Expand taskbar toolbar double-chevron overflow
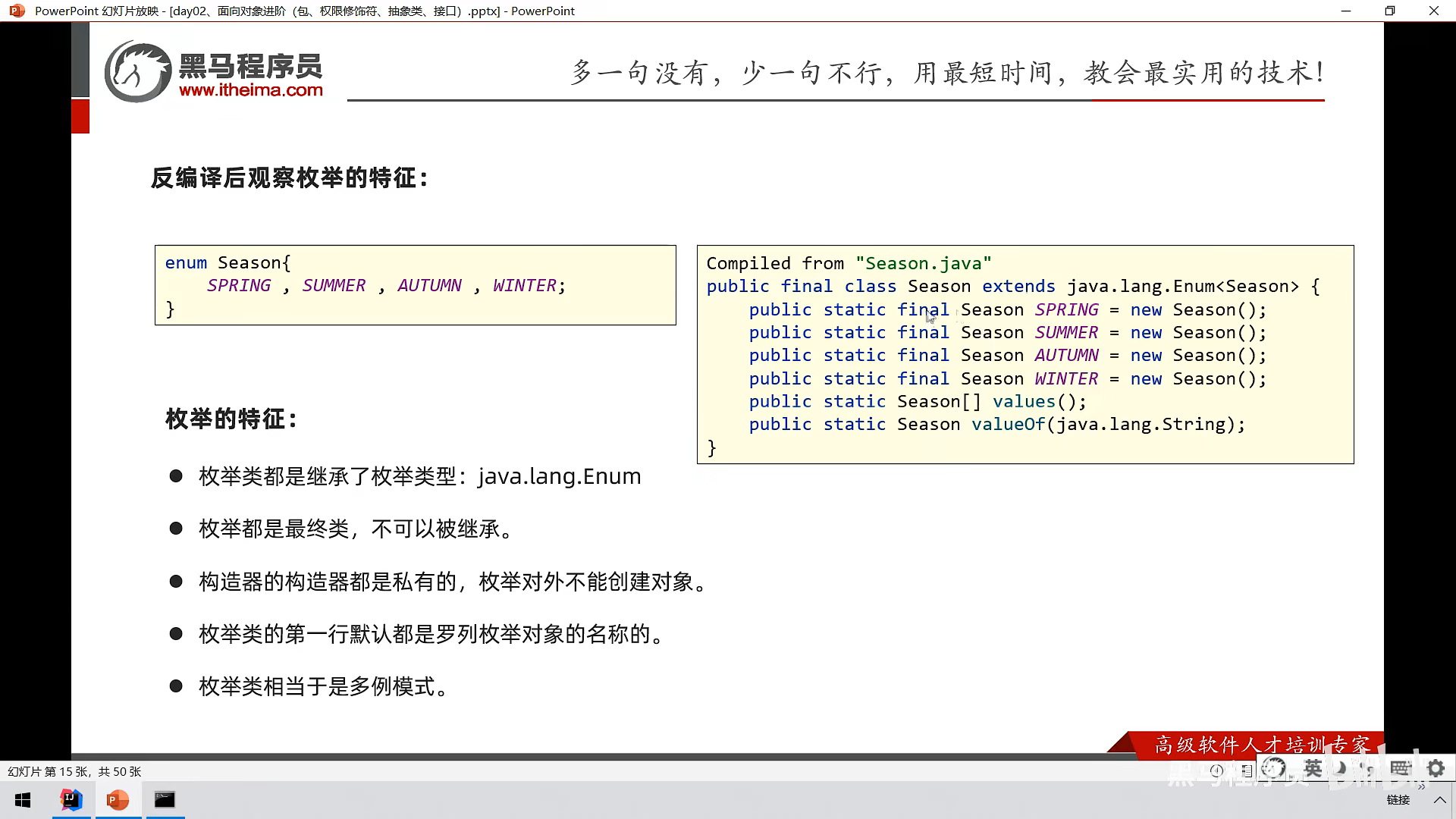This screenshot has width=1456, height=819. [x=1421, y=787]
